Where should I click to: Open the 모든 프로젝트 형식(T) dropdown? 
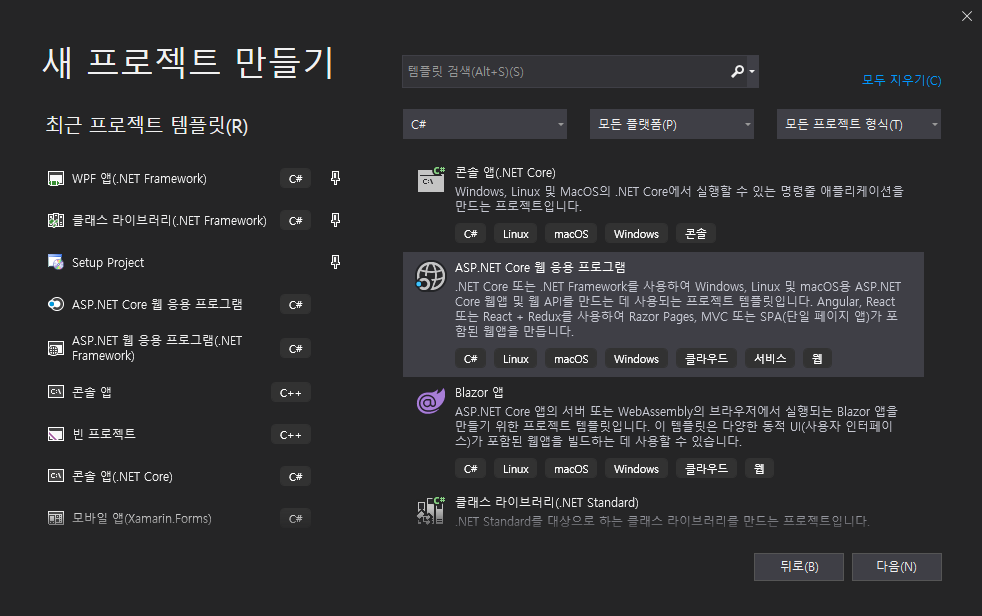859,124
